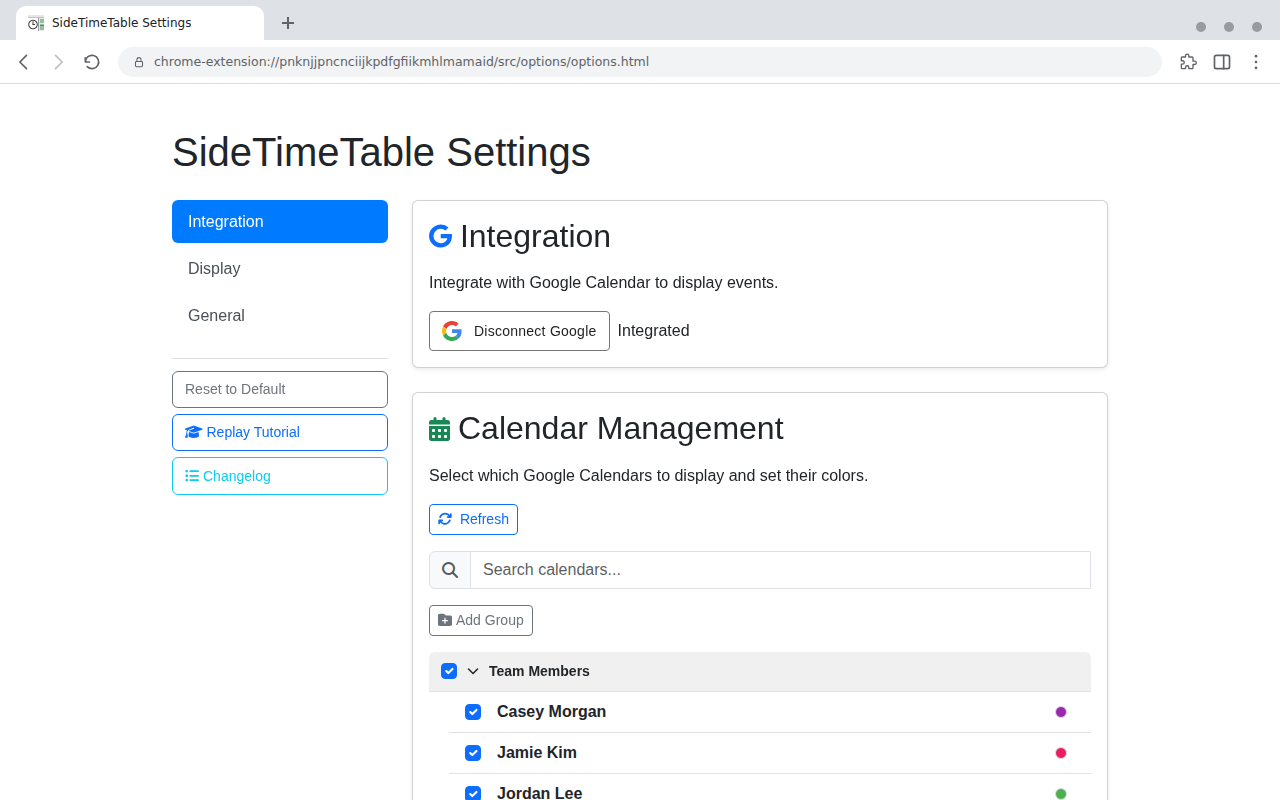
Task: Uncheck the Casey Morgan calendar
Action: pos(473,712)
